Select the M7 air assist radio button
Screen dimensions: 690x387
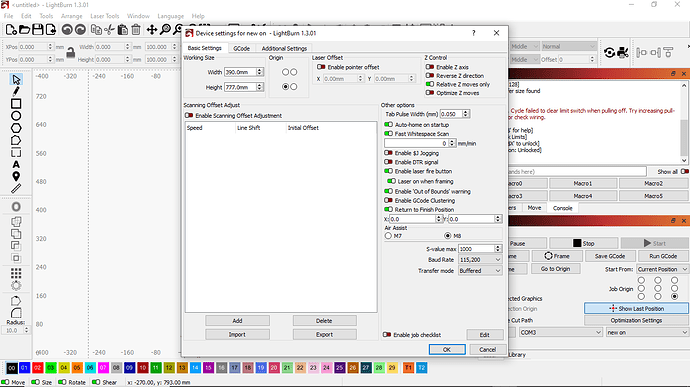[388, 236]
